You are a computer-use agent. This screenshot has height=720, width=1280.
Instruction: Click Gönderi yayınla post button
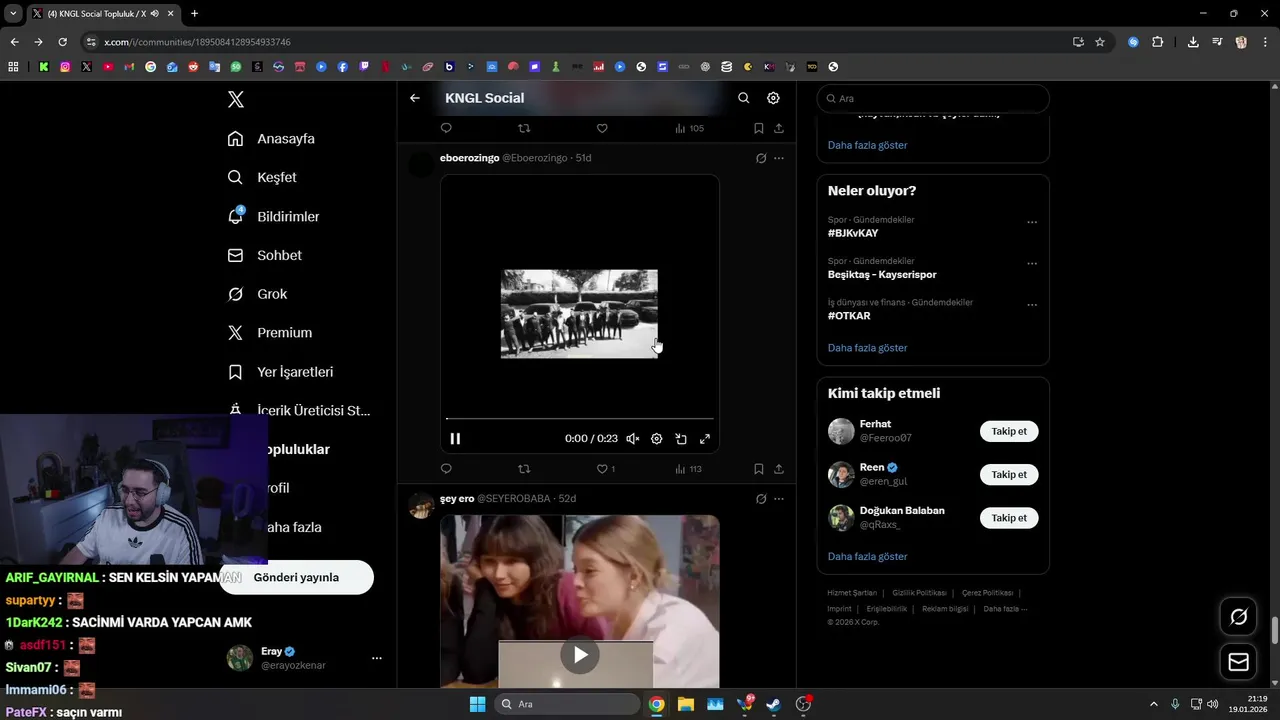[x=296, y=577]
